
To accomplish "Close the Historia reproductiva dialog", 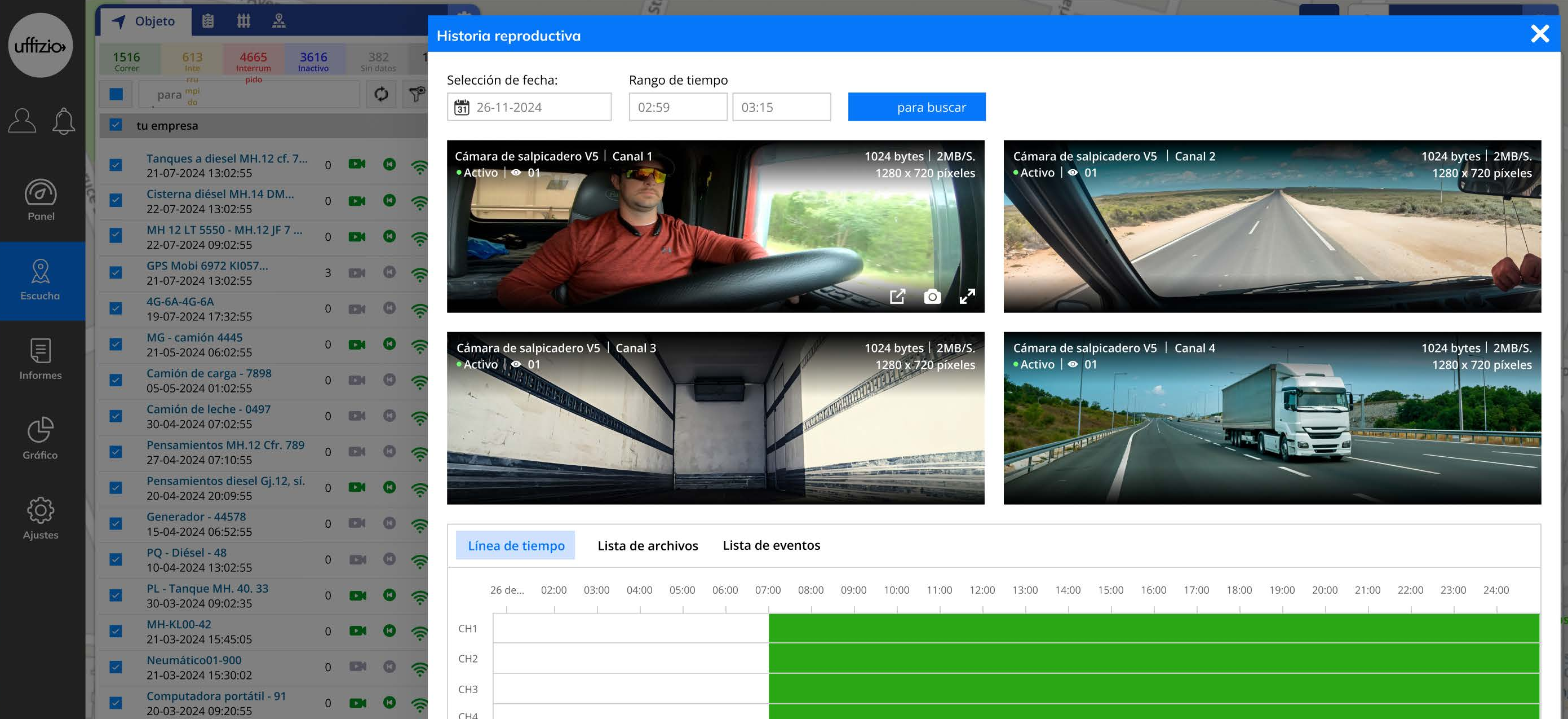I will click(x=1540, y=33).
